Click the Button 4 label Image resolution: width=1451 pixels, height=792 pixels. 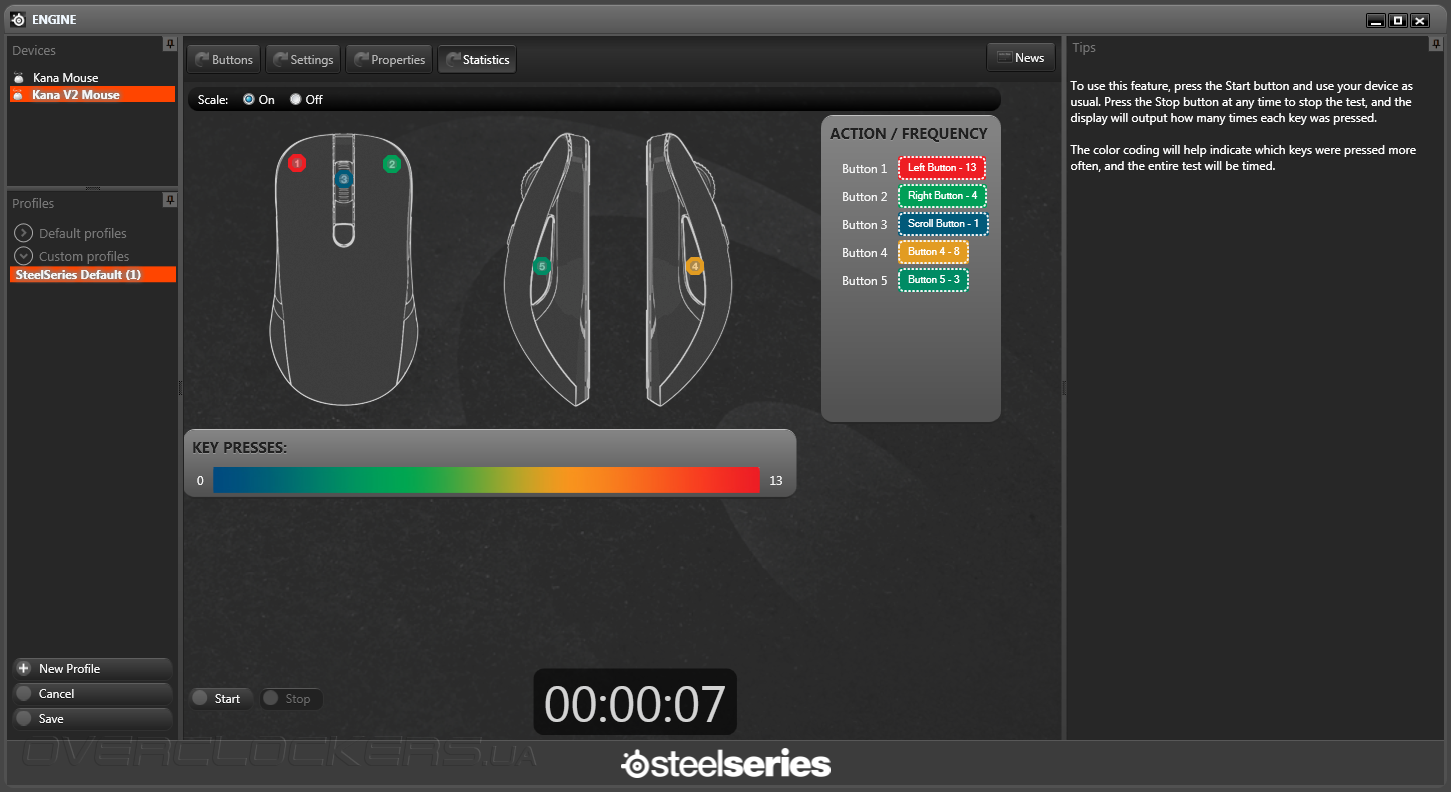click(865, 253)
